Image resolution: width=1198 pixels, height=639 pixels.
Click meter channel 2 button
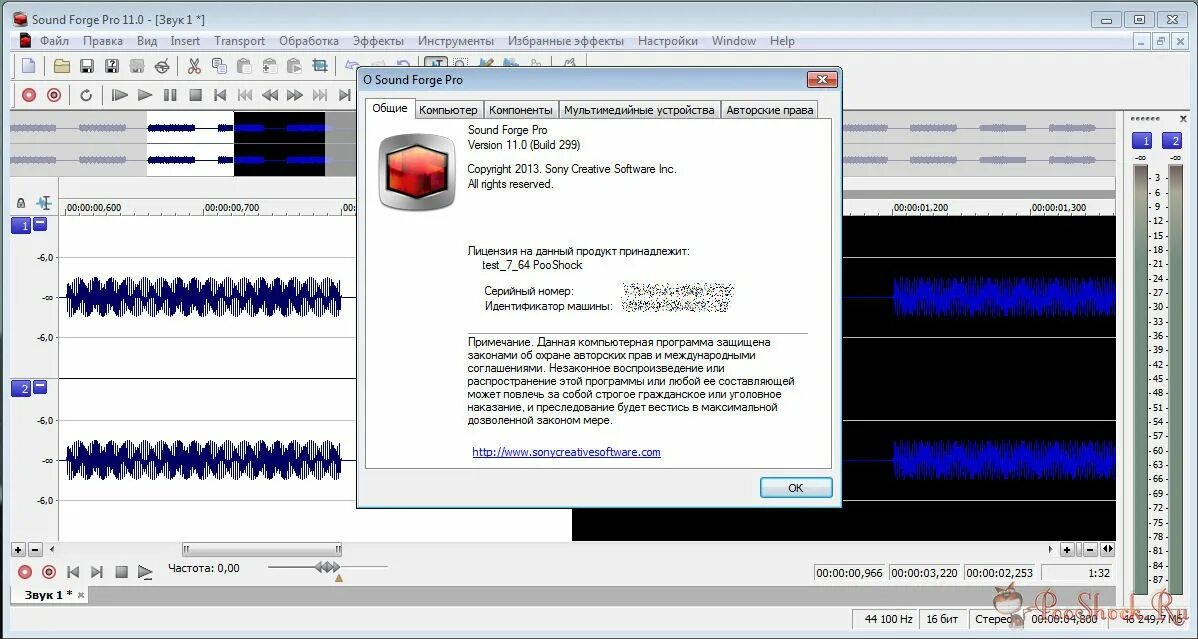[1171, 141]
